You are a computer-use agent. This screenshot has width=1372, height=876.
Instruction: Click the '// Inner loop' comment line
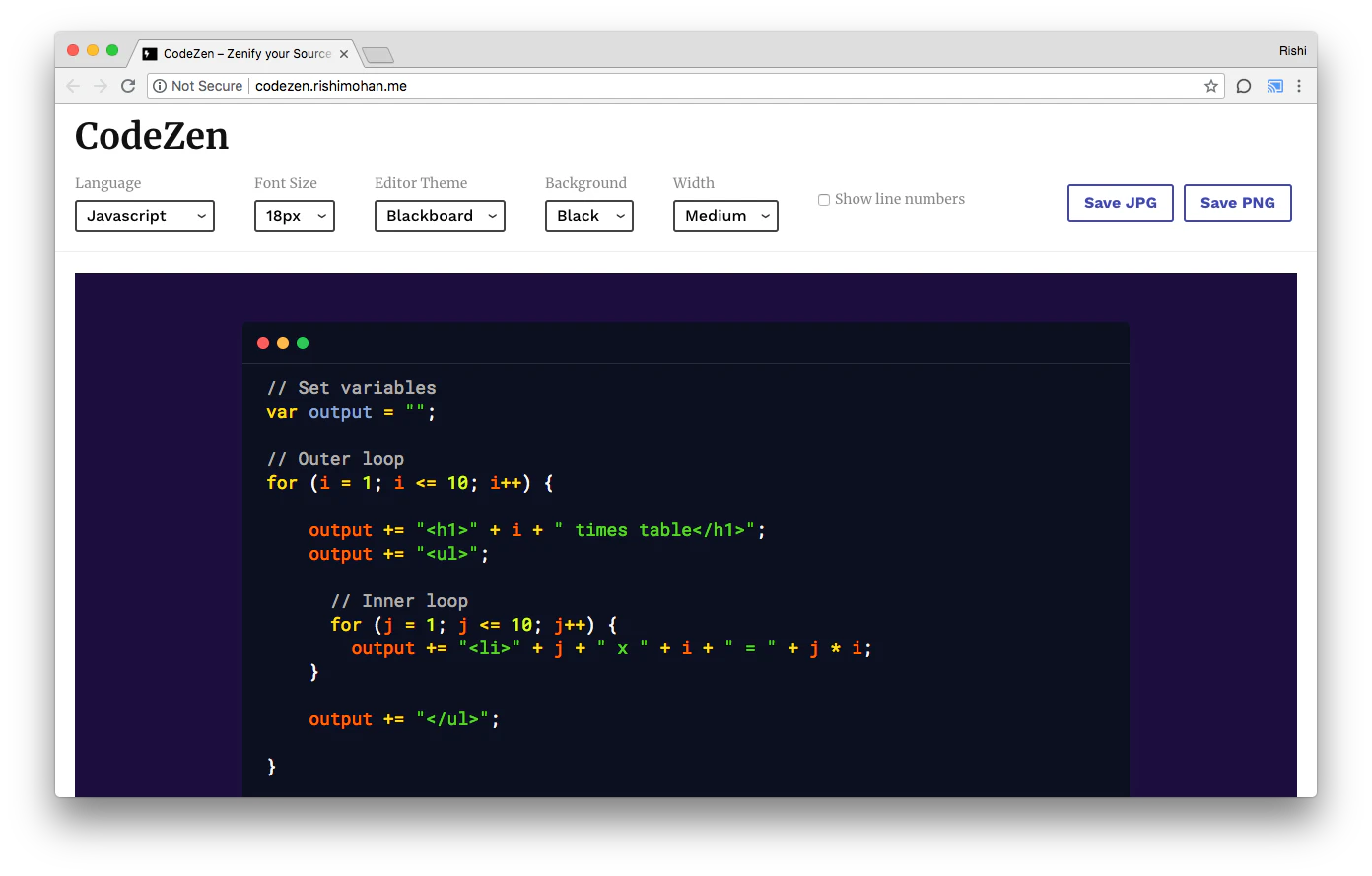coord(399,601)
